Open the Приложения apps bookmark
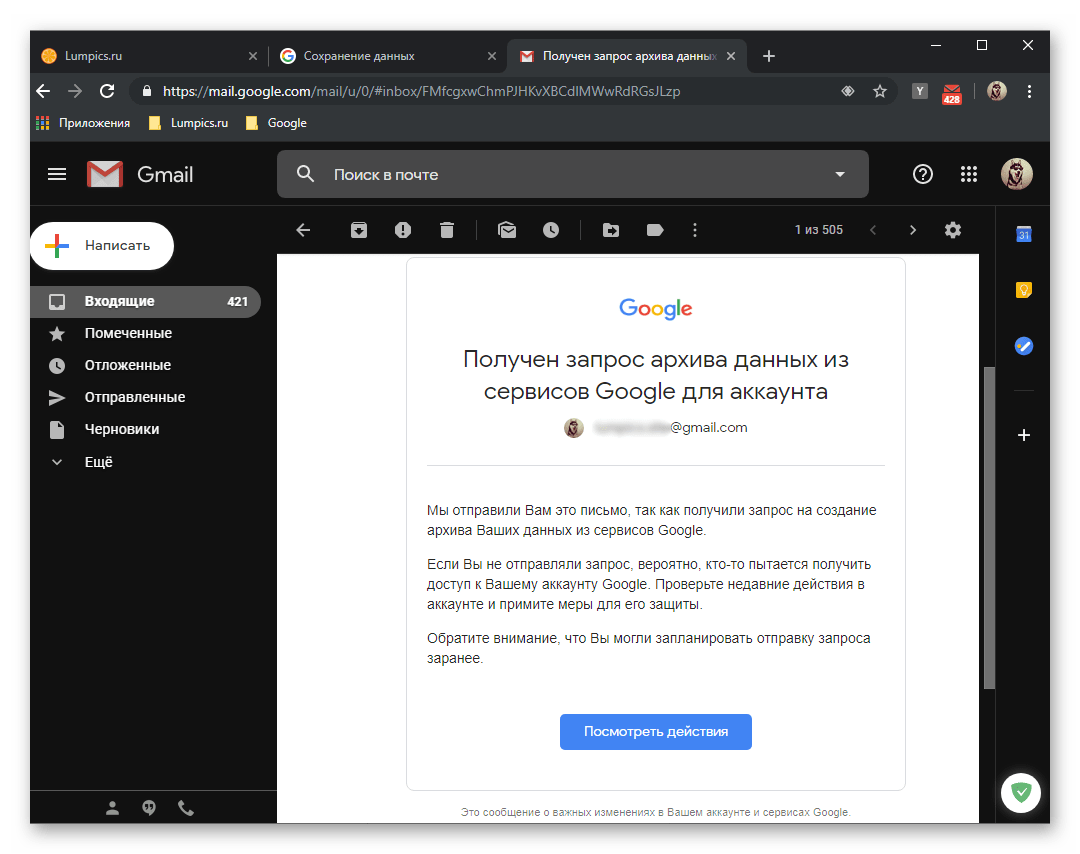The width and height of the screenshot is (1080, 854). click(83, 123)
